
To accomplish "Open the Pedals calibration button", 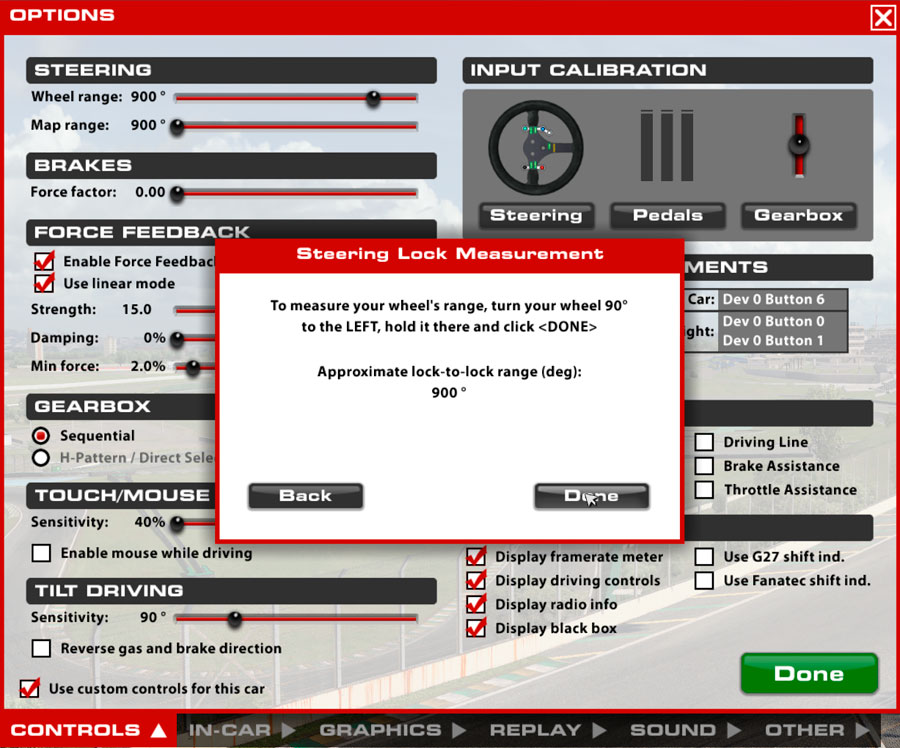I will [667, 215].
